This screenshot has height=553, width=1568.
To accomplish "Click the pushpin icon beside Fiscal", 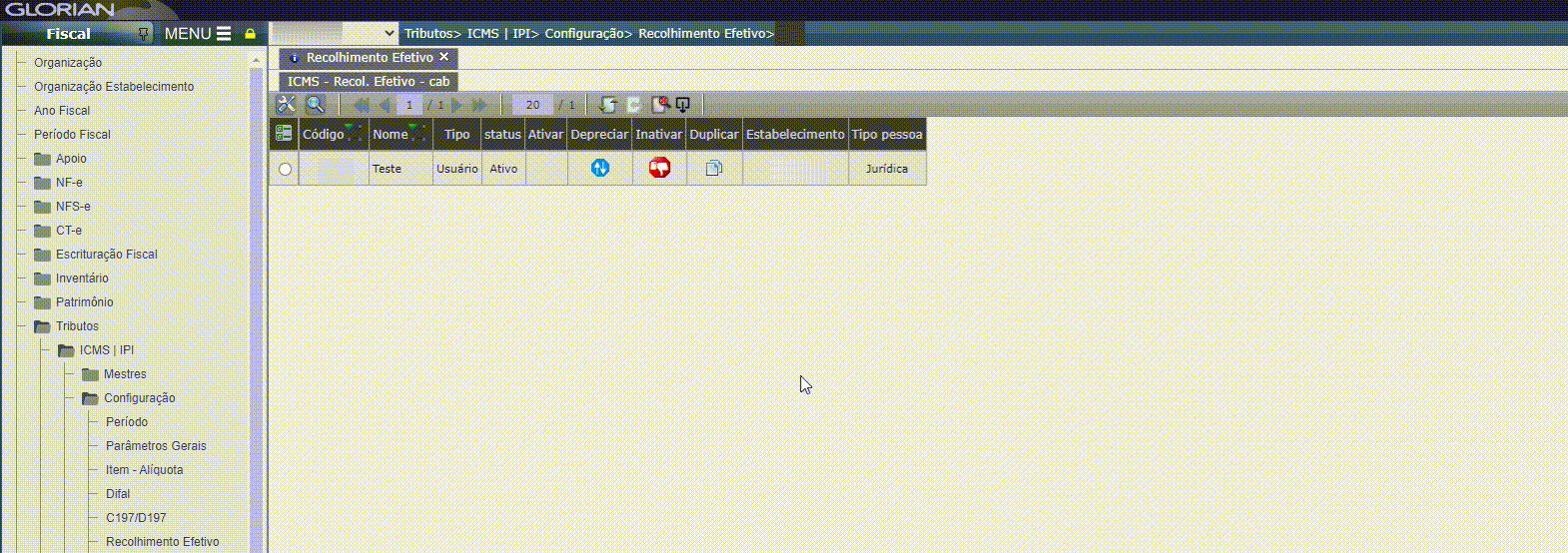I will (x=144, y=34).
